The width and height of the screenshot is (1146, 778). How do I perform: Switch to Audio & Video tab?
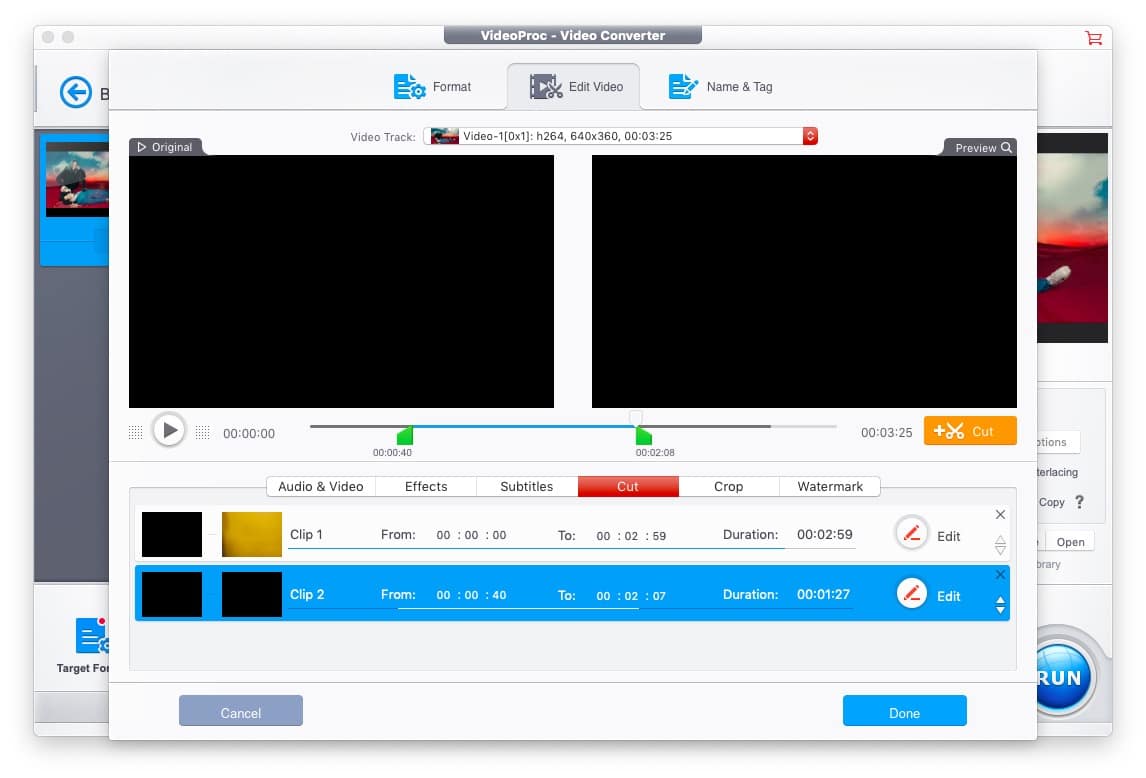[321, 486]
